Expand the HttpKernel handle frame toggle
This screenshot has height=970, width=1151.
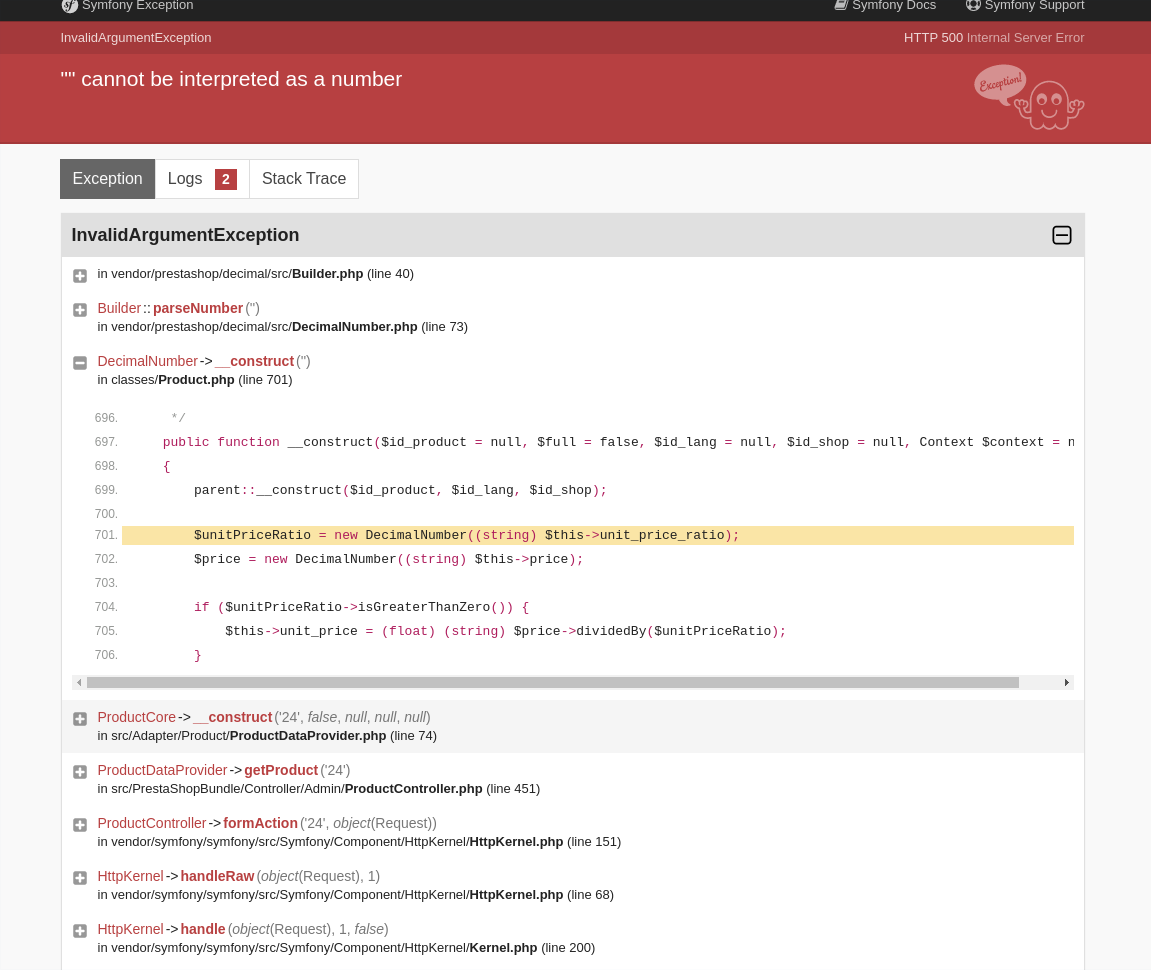click(x=80, y=931)
